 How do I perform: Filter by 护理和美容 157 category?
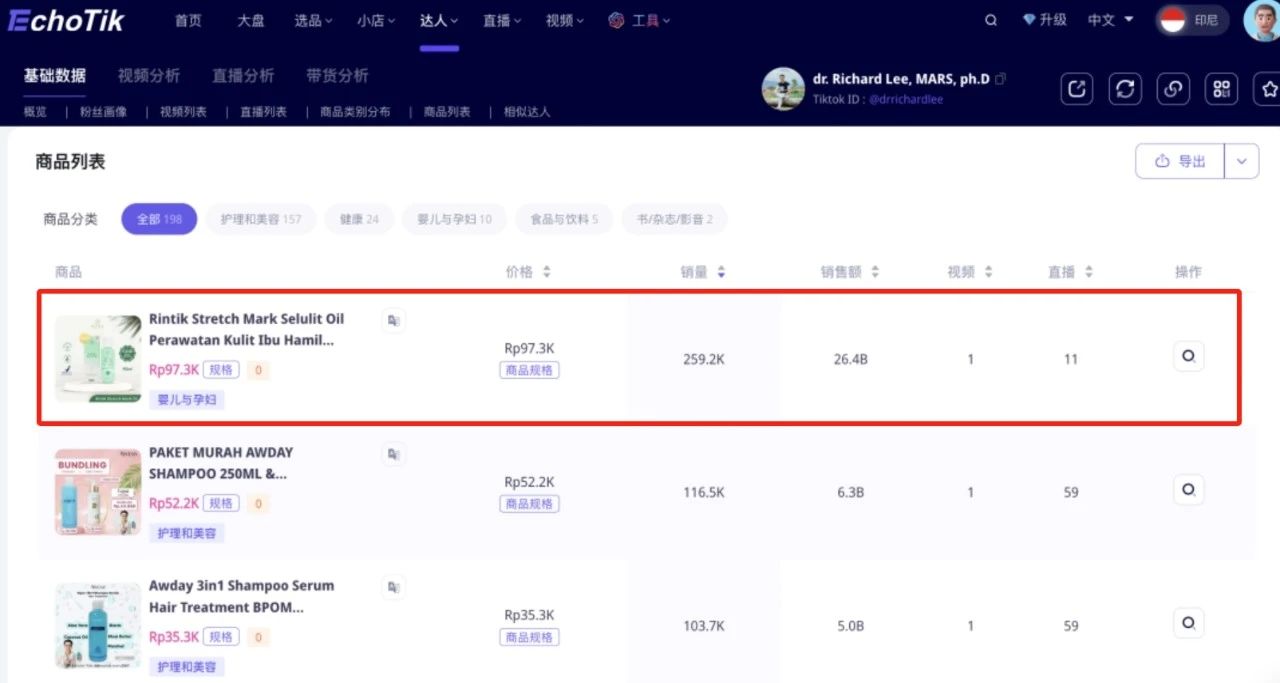pyautogui.click(x=260, y=219)
